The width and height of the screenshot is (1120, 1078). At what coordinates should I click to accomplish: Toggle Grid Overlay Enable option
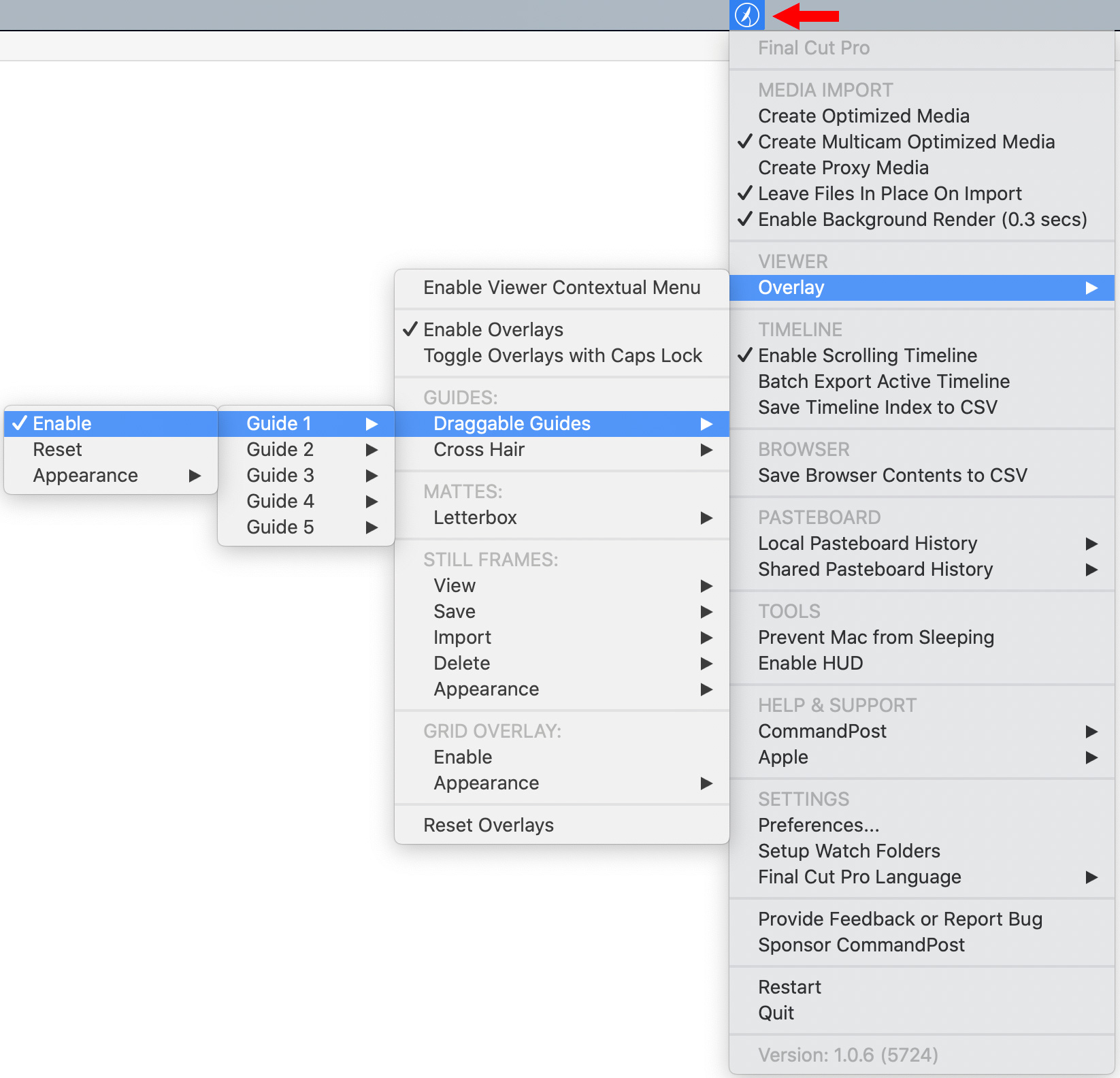562,757
